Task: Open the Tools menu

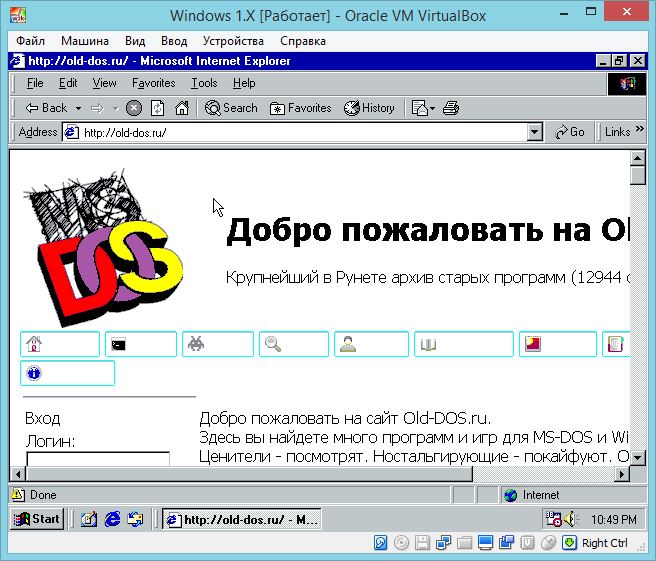Action: click(204, 83)
